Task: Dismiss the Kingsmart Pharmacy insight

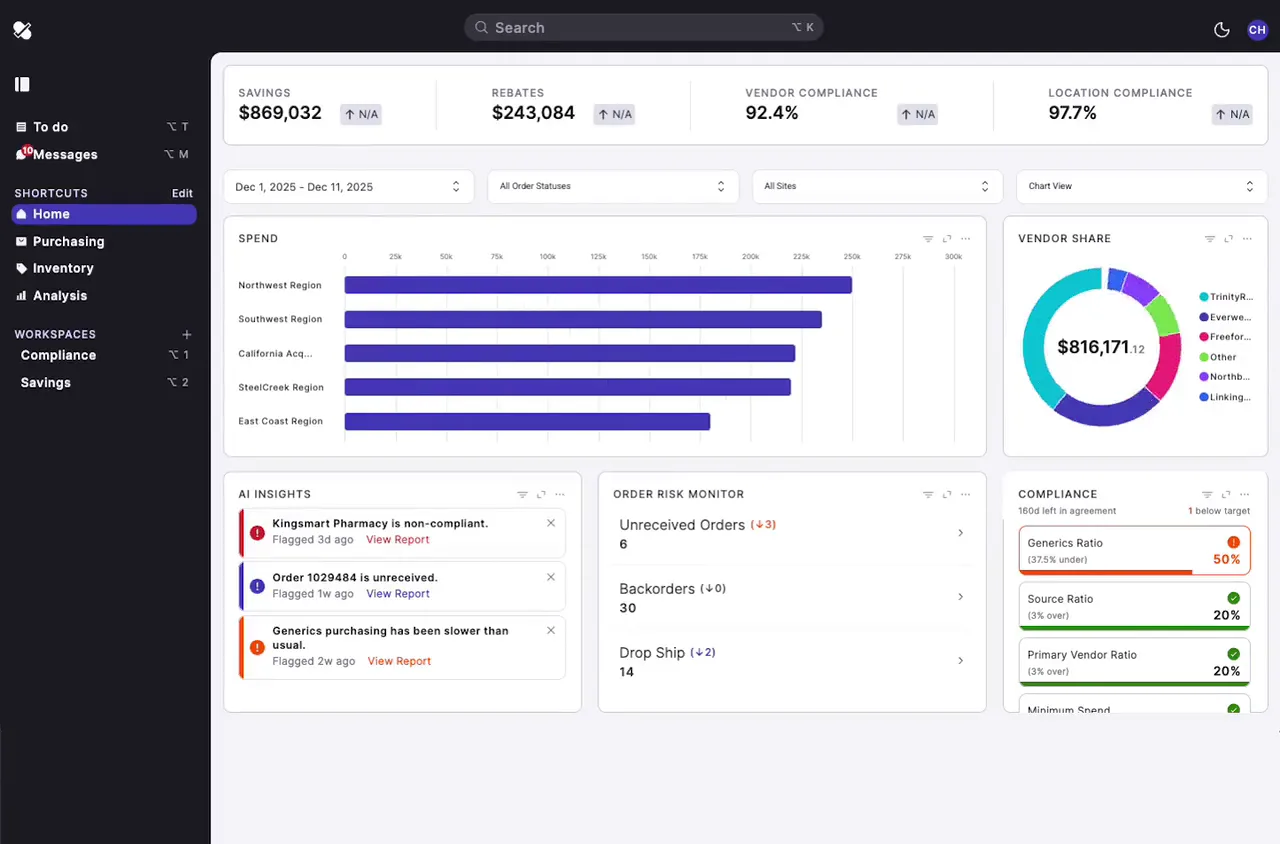Action: tap(551, 523)
